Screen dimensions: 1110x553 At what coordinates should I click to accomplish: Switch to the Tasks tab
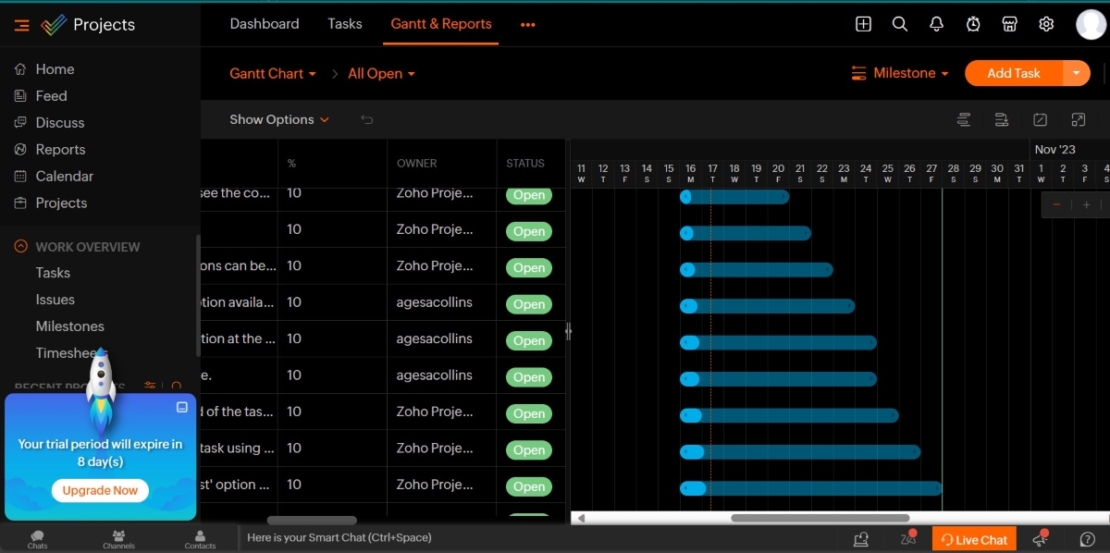[345, 24]
